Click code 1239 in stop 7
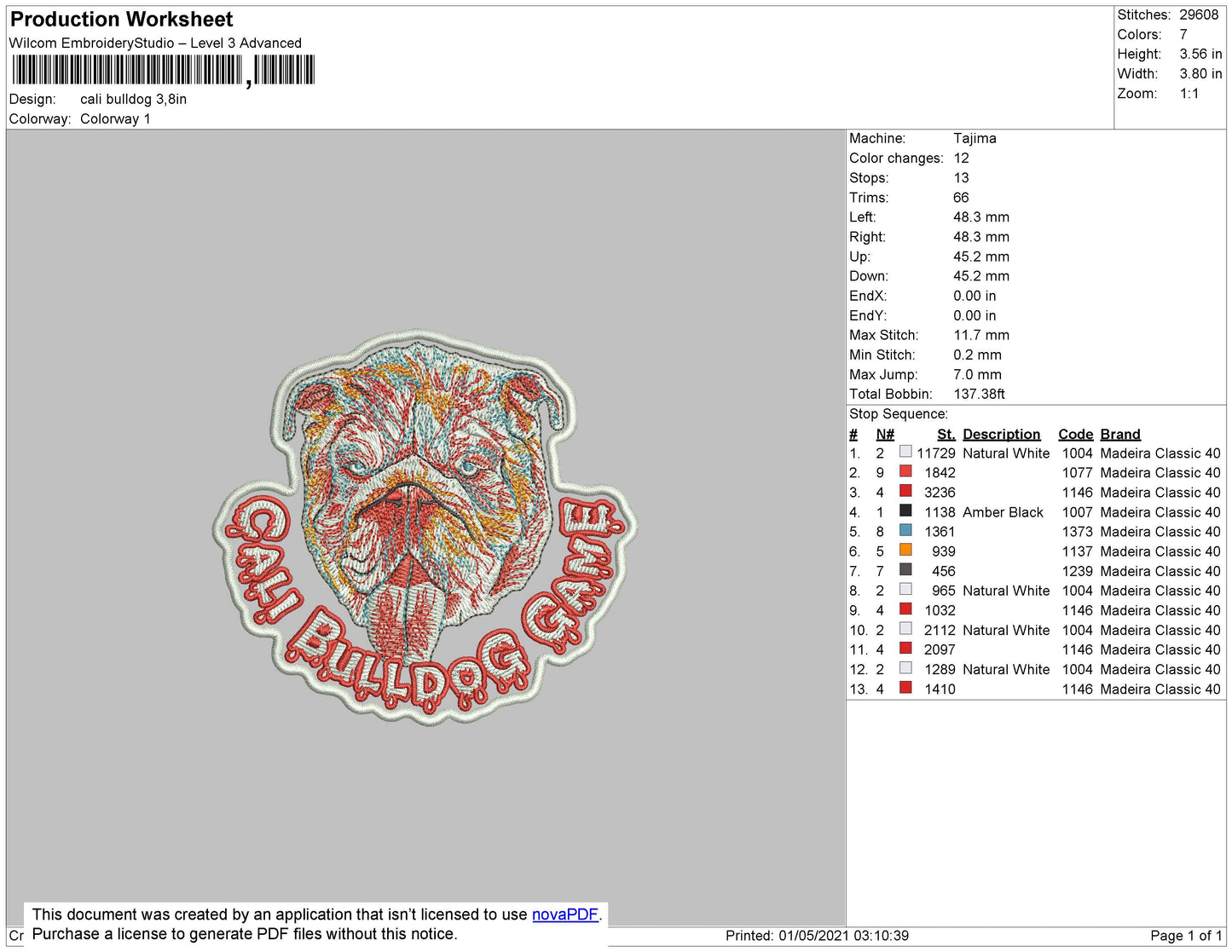 click(1077, 571)
